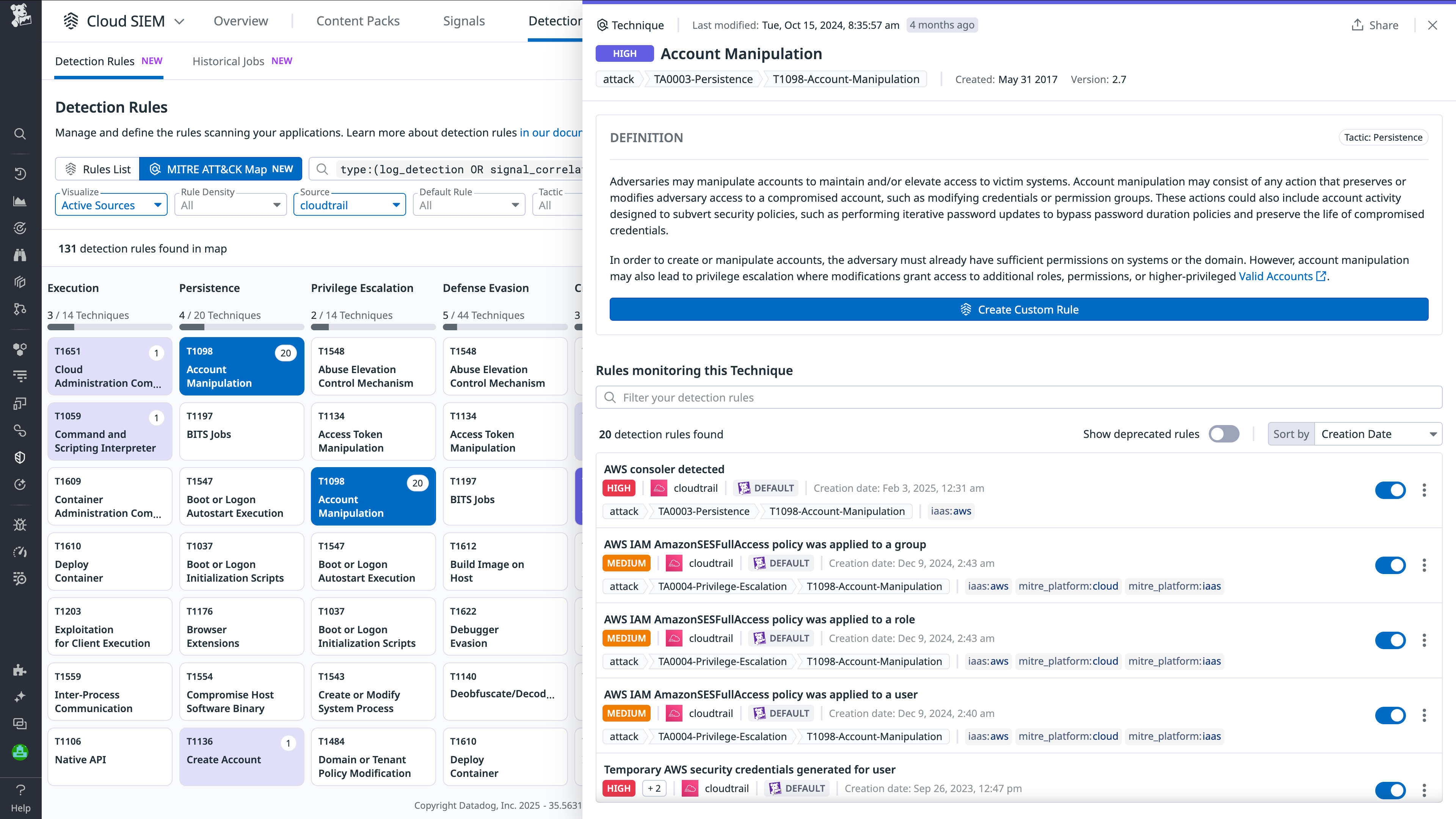Viewport: 1456px width, 819px height.
Task: Click binoculars icon in left sidebar
Action: [20, 255]
